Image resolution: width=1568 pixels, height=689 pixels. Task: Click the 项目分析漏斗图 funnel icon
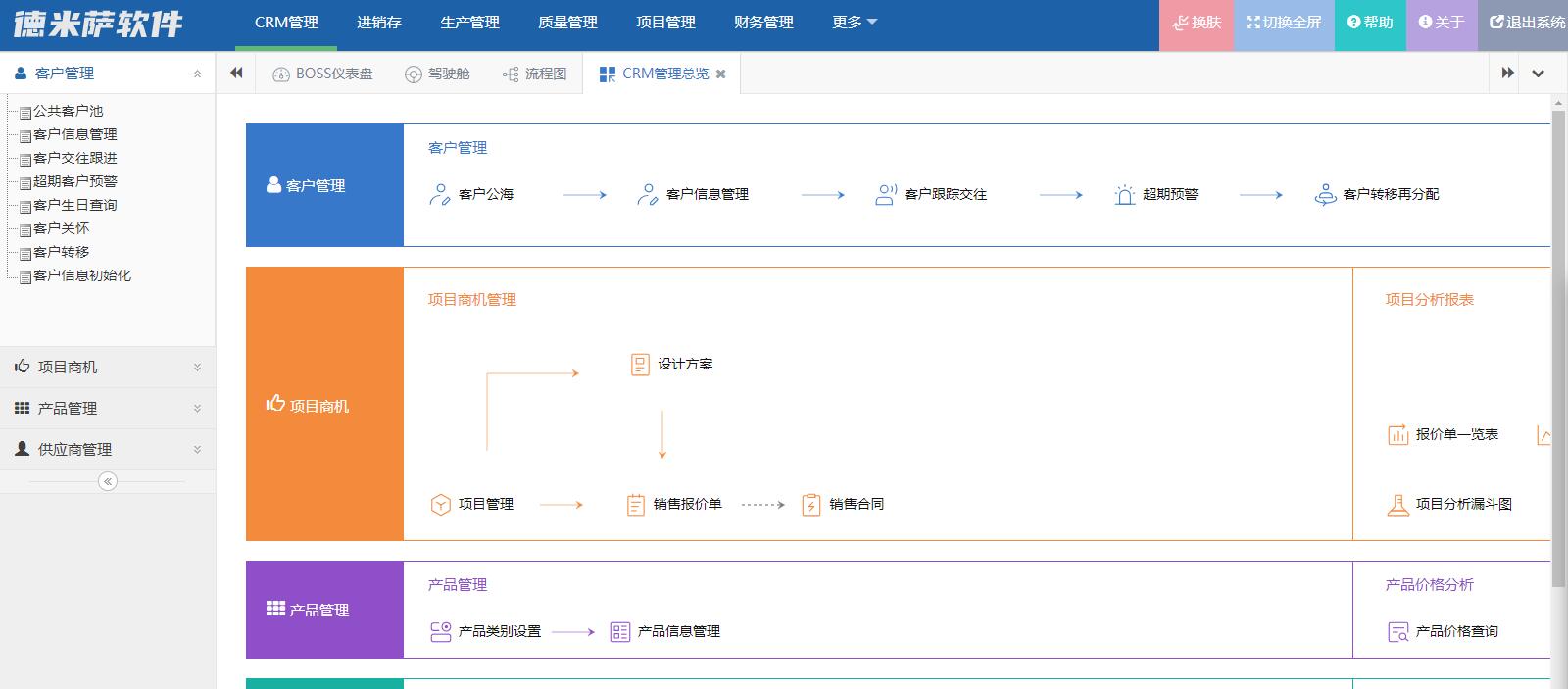click(1397, 504)
